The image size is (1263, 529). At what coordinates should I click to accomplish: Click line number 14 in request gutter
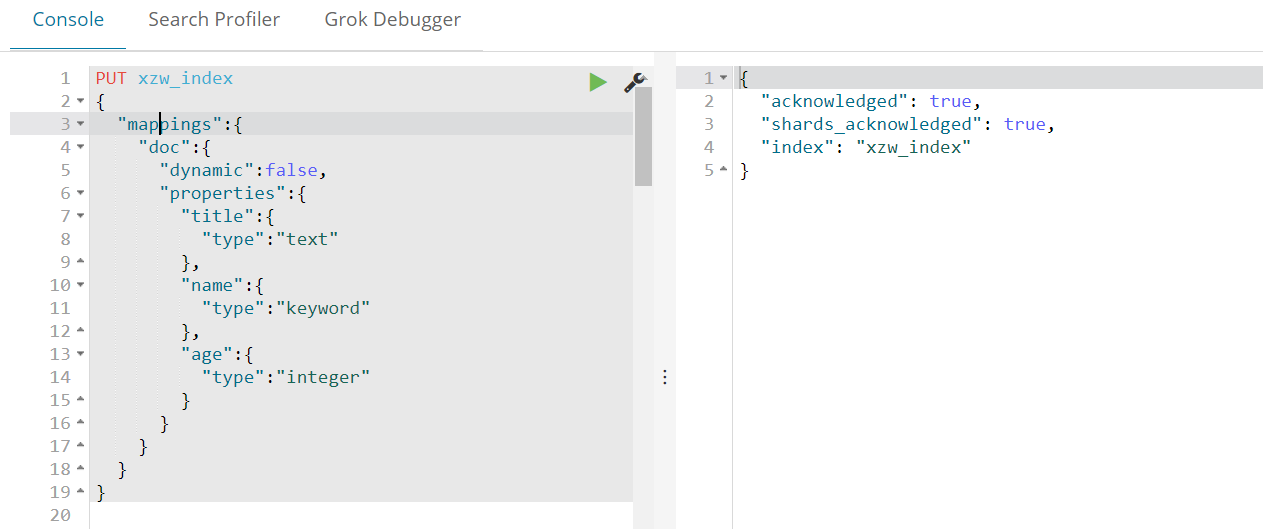60,377
